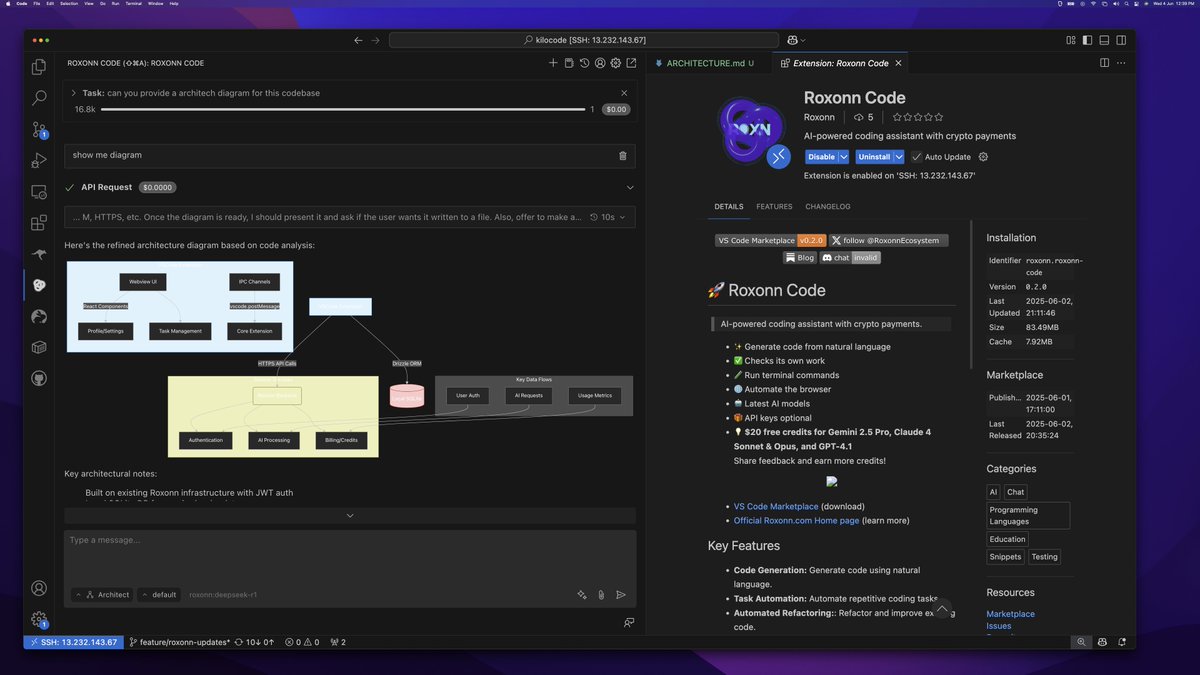The width and height of the screenshot is (1200, 675).
Task: Open the Search view in activity bar
Action: 39,98
